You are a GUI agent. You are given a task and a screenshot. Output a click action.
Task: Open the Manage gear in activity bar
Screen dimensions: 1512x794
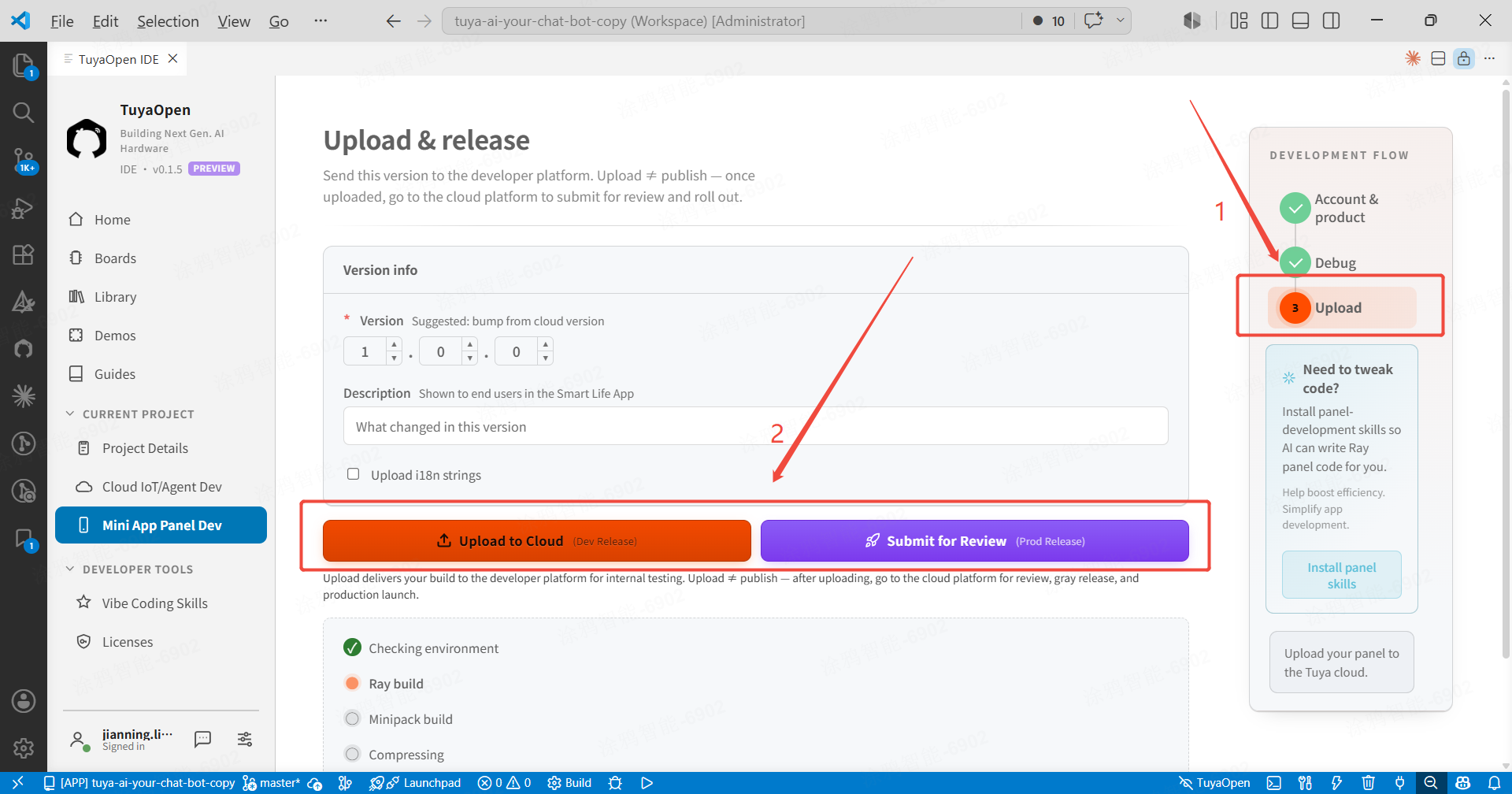pos(24,748)
